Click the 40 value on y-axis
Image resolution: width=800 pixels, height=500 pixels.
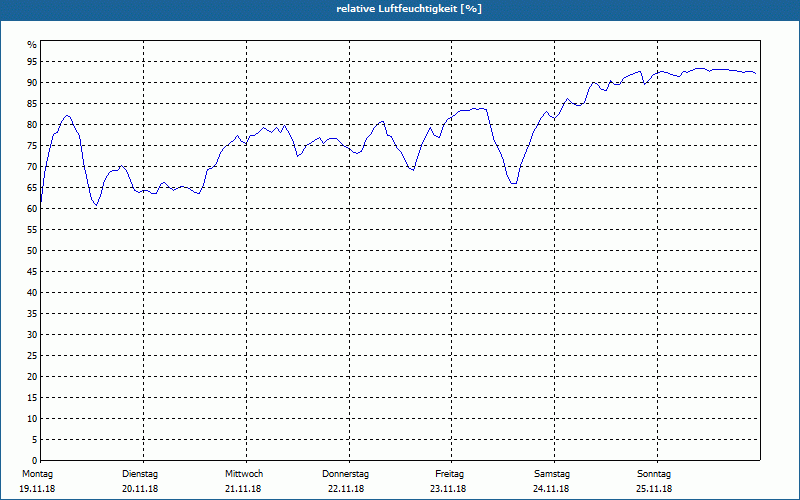click(x=32, y=293)
